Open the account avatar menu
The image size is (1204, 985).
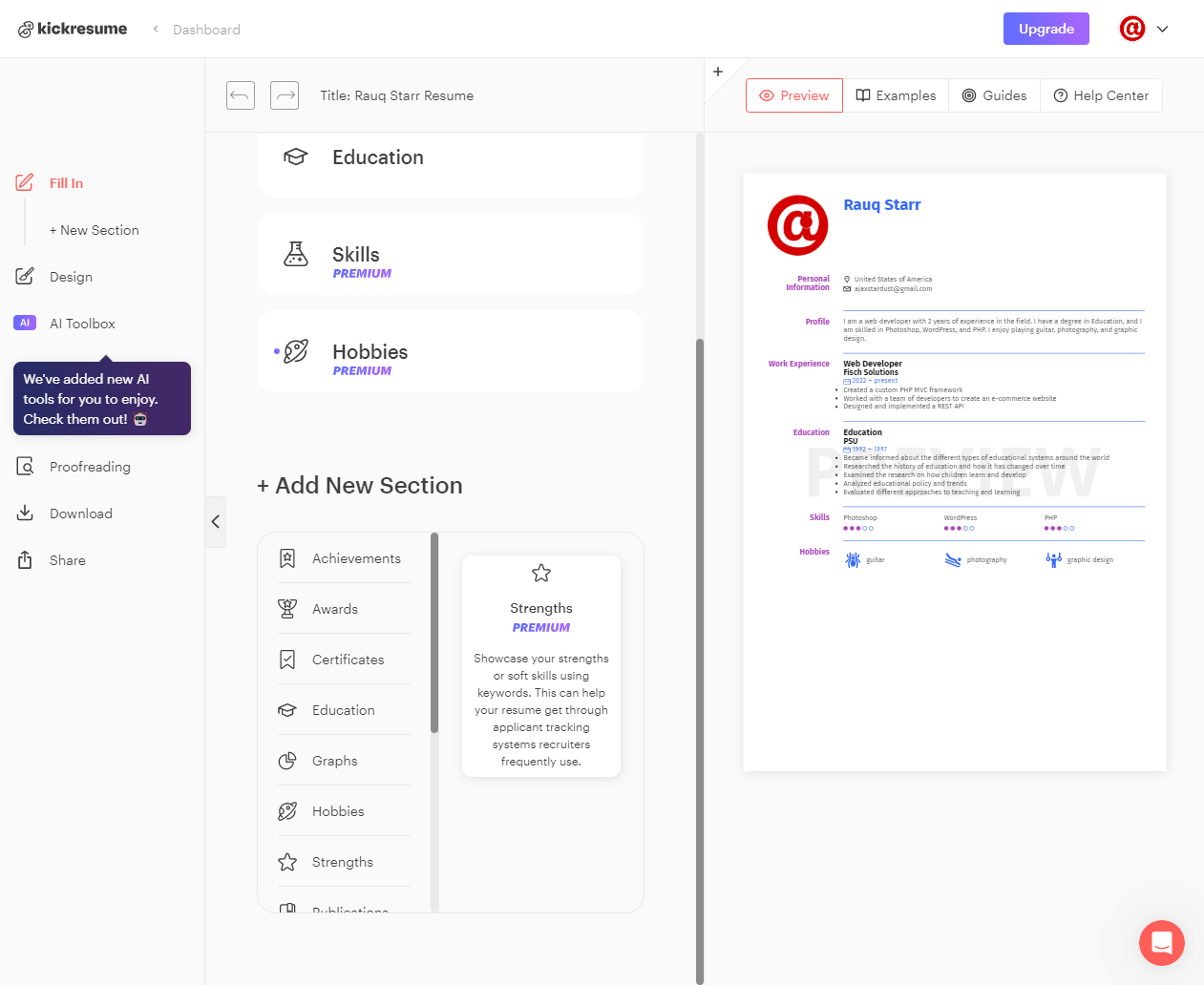click(1132, 29)
